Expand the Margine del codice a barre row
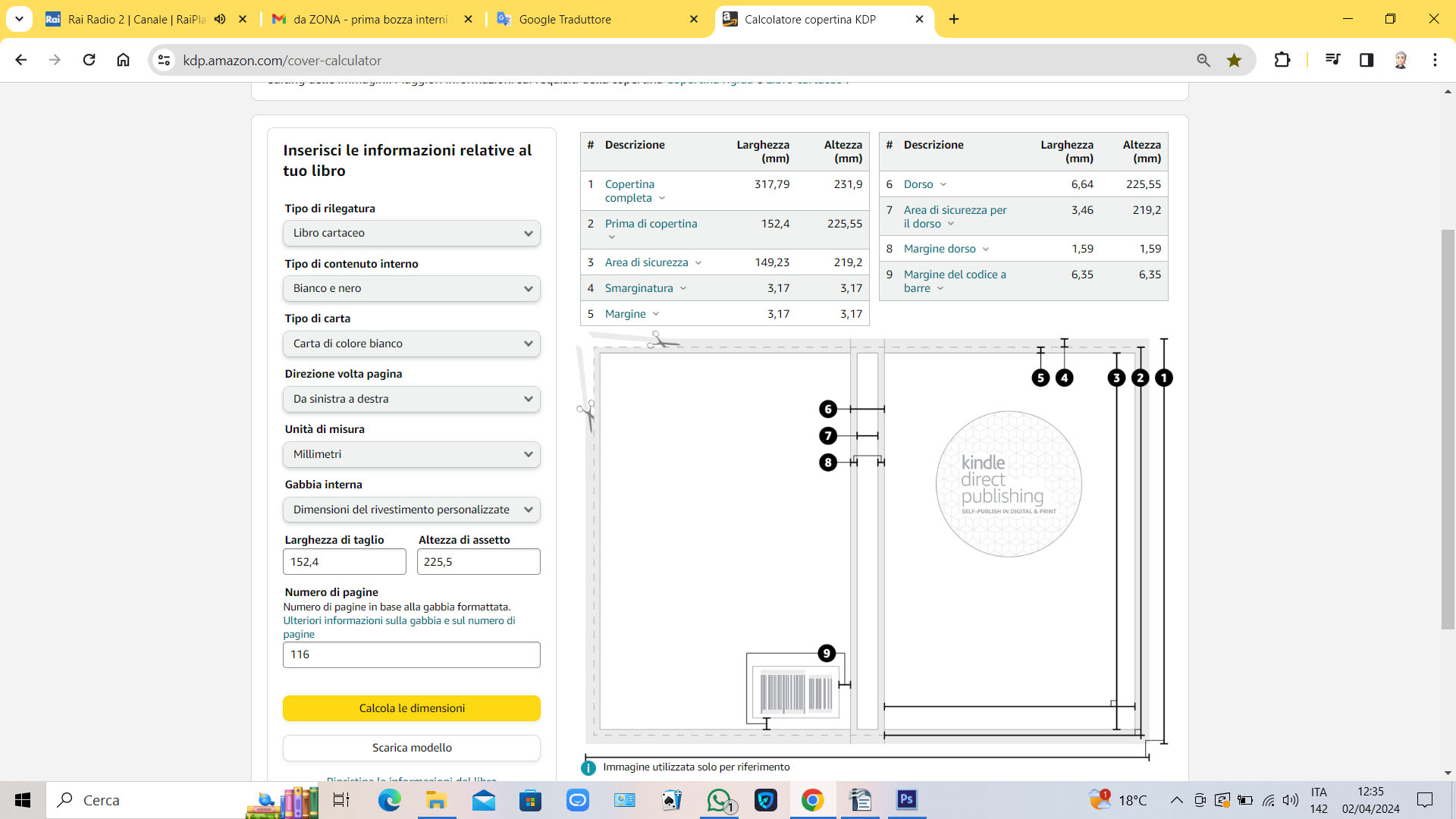Viewport: 1456px width, 819px height. click(x=955, y=281)
